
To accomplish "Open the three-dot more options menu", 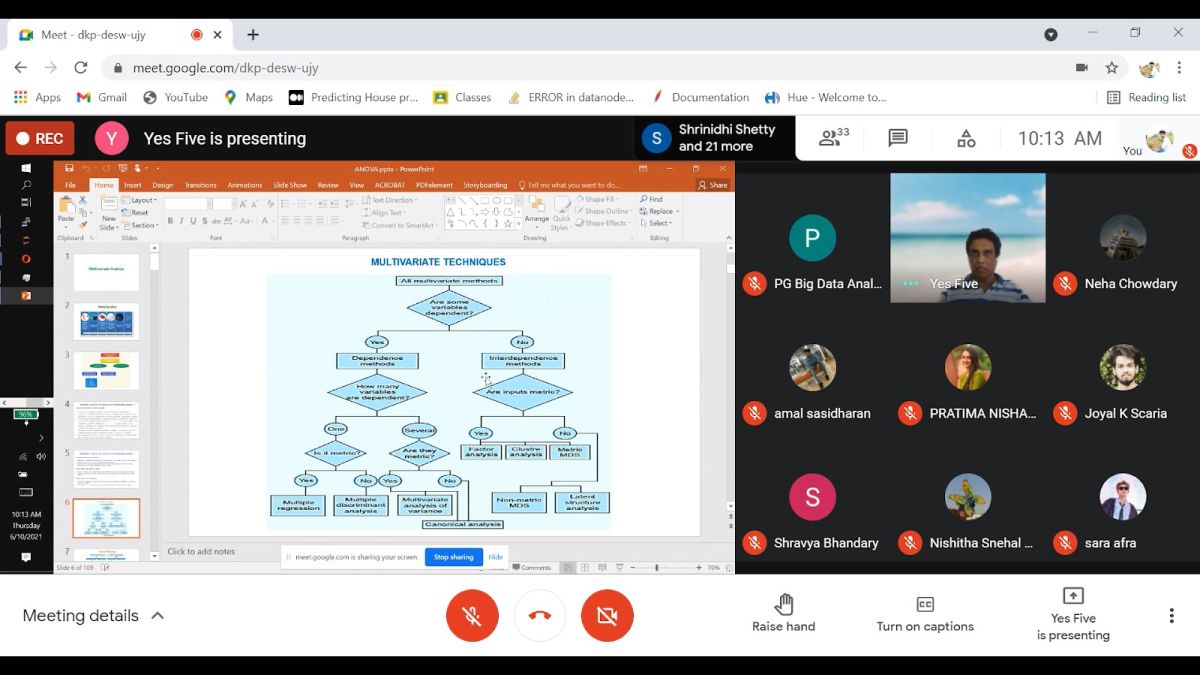I will coord(1171,615).
